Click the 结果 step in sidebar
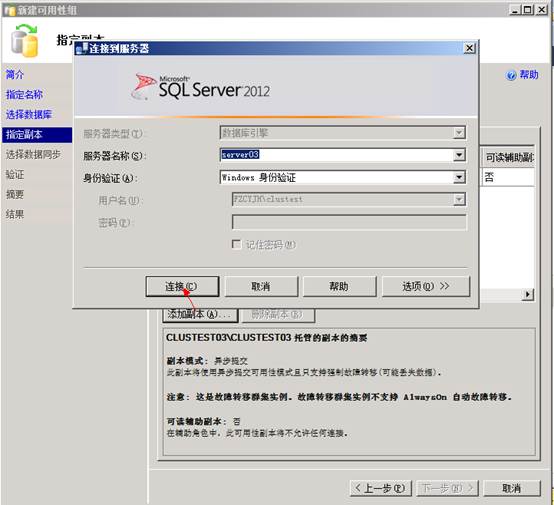Viewport: 554px width, 505px height. coord(15,214)
